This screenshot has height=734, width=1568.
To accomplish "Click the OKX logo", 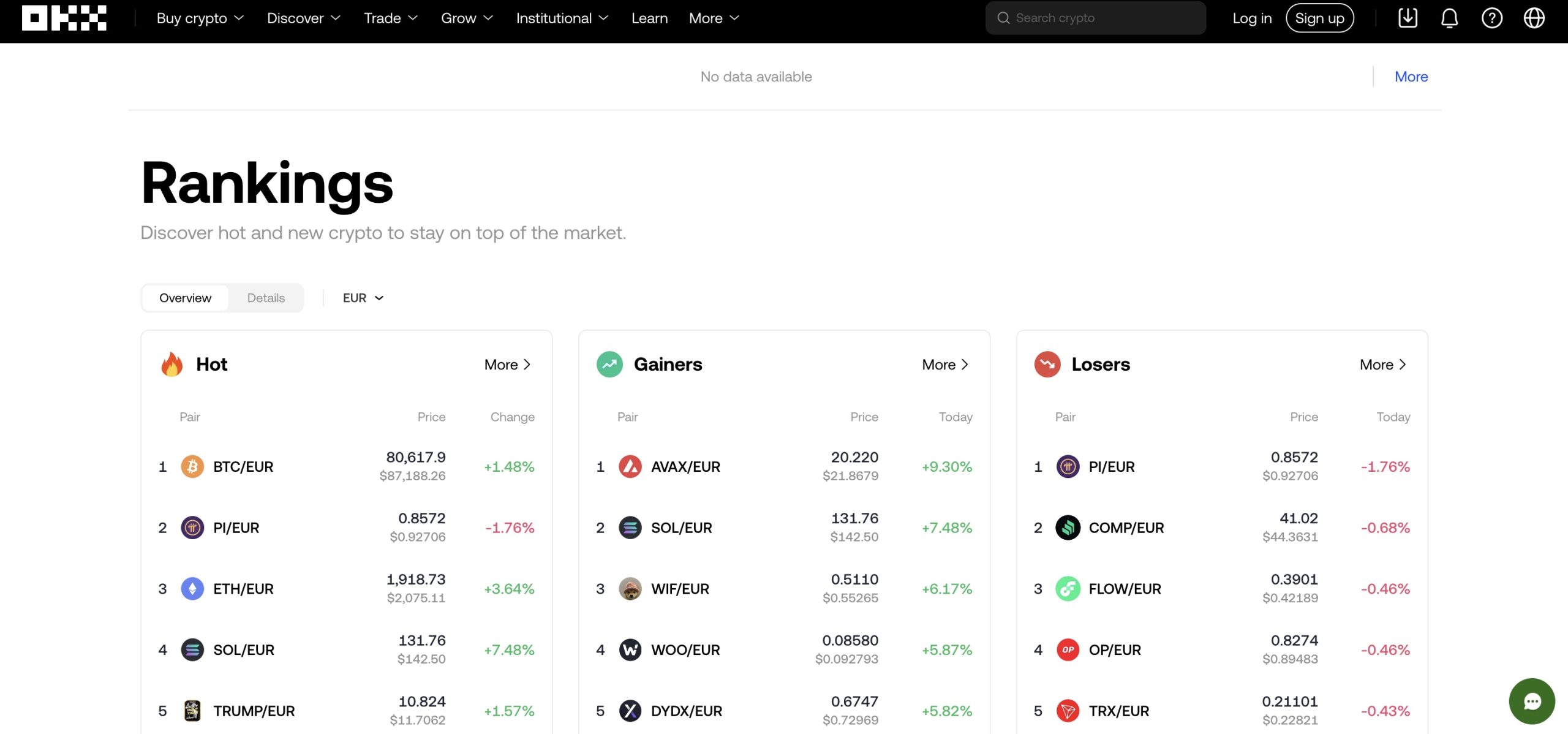I will [x=64, y=18].
